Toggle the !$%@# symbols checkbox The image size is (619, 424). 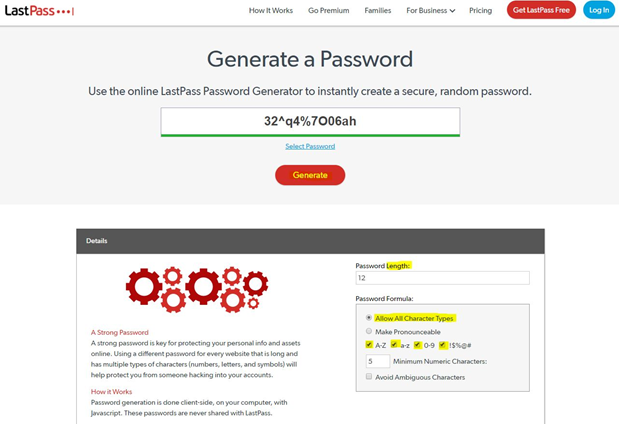(x=443, y=345)
